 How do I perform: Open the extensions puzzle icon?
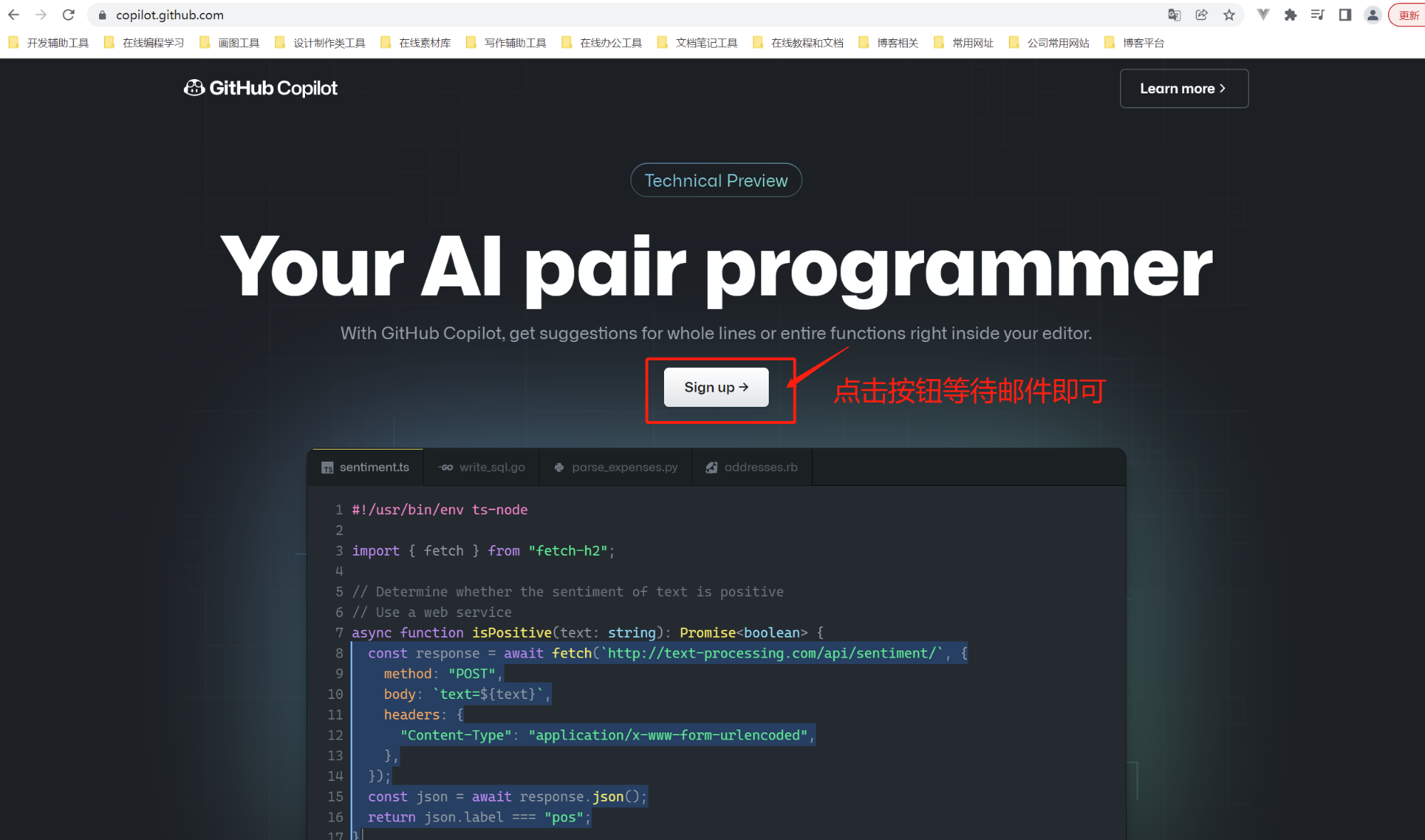click(x=1290, y=15)
